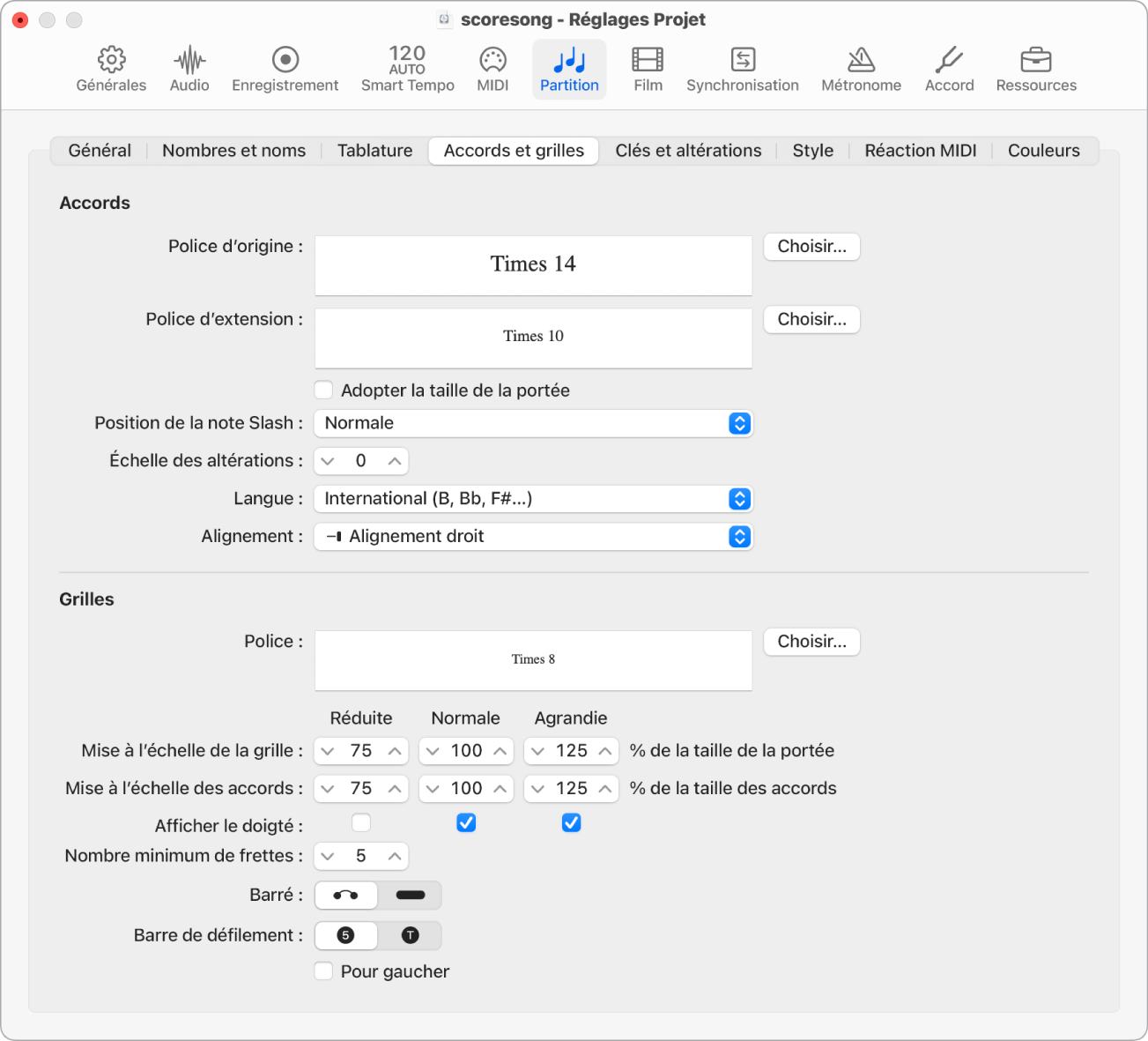Select the solid bar Barré style

[411, 896]
